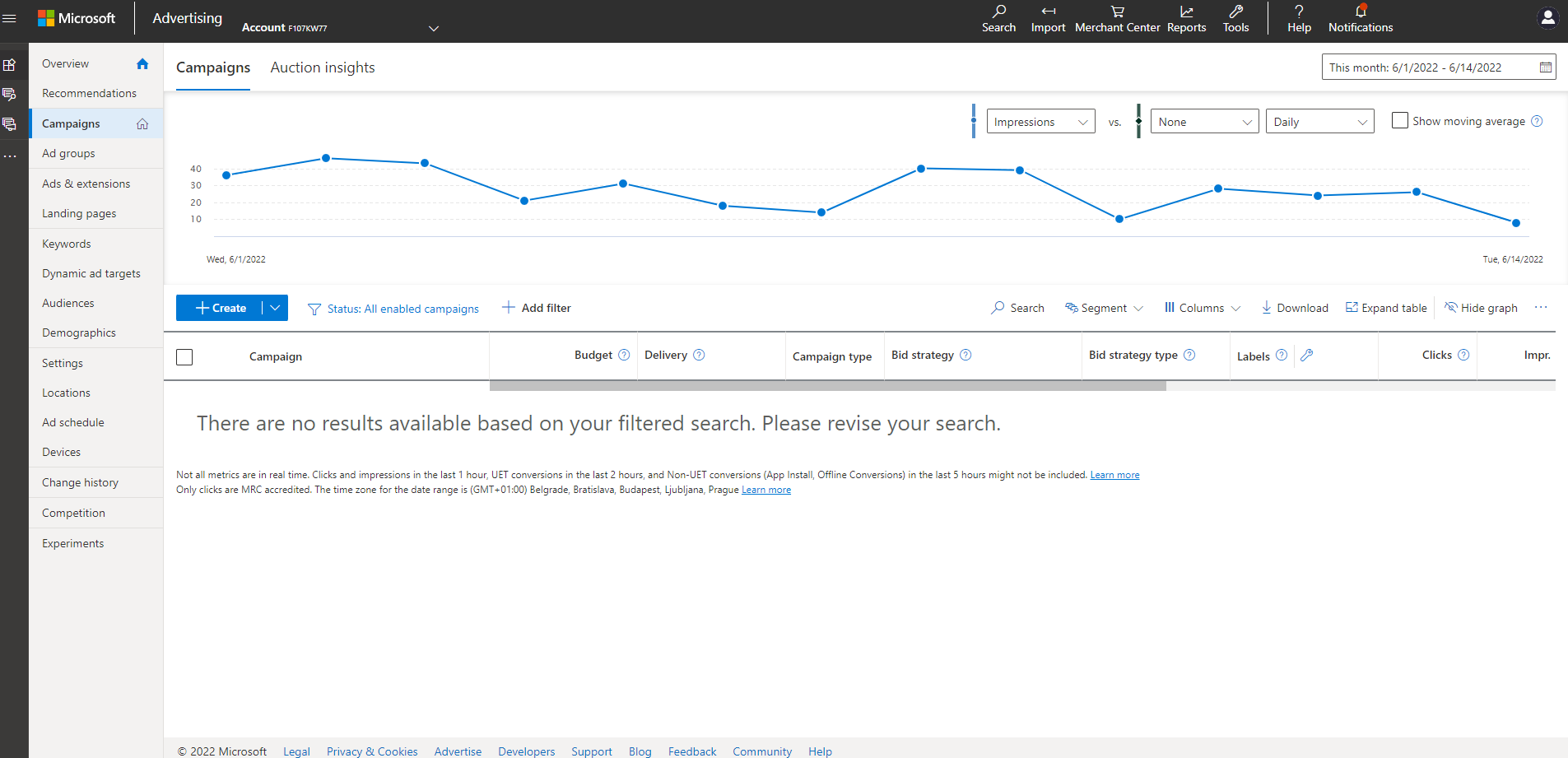Open the Notifications bell

click(1361, 12)
